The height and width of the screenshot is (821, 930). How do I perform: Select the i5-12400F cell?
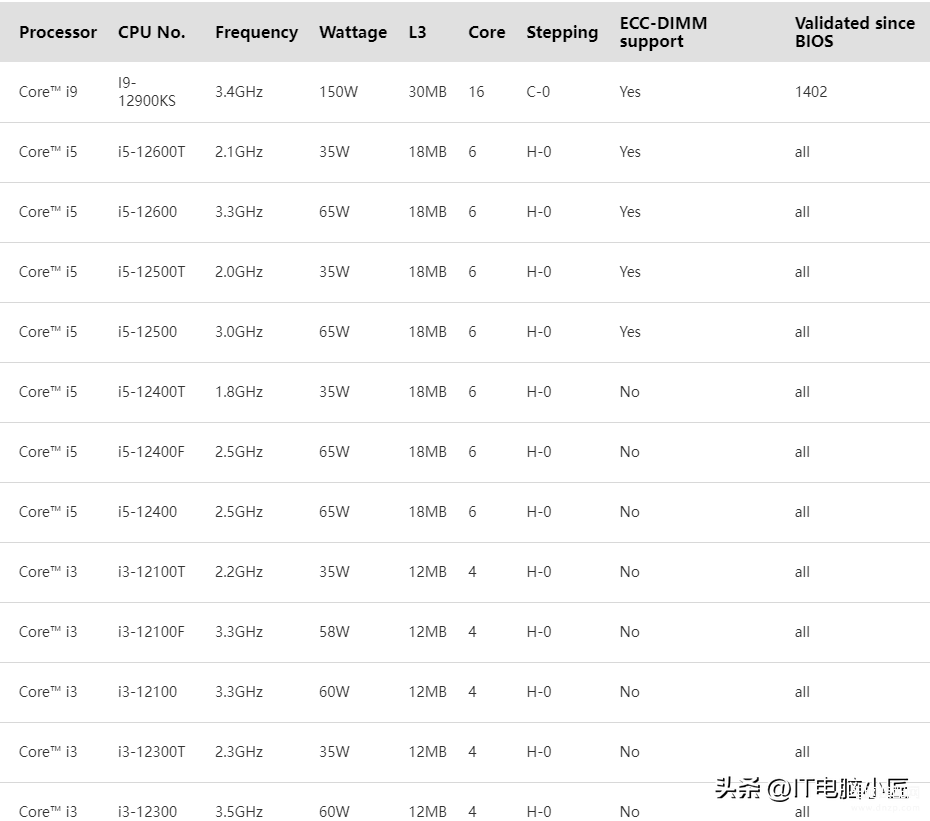coord(151,451)
